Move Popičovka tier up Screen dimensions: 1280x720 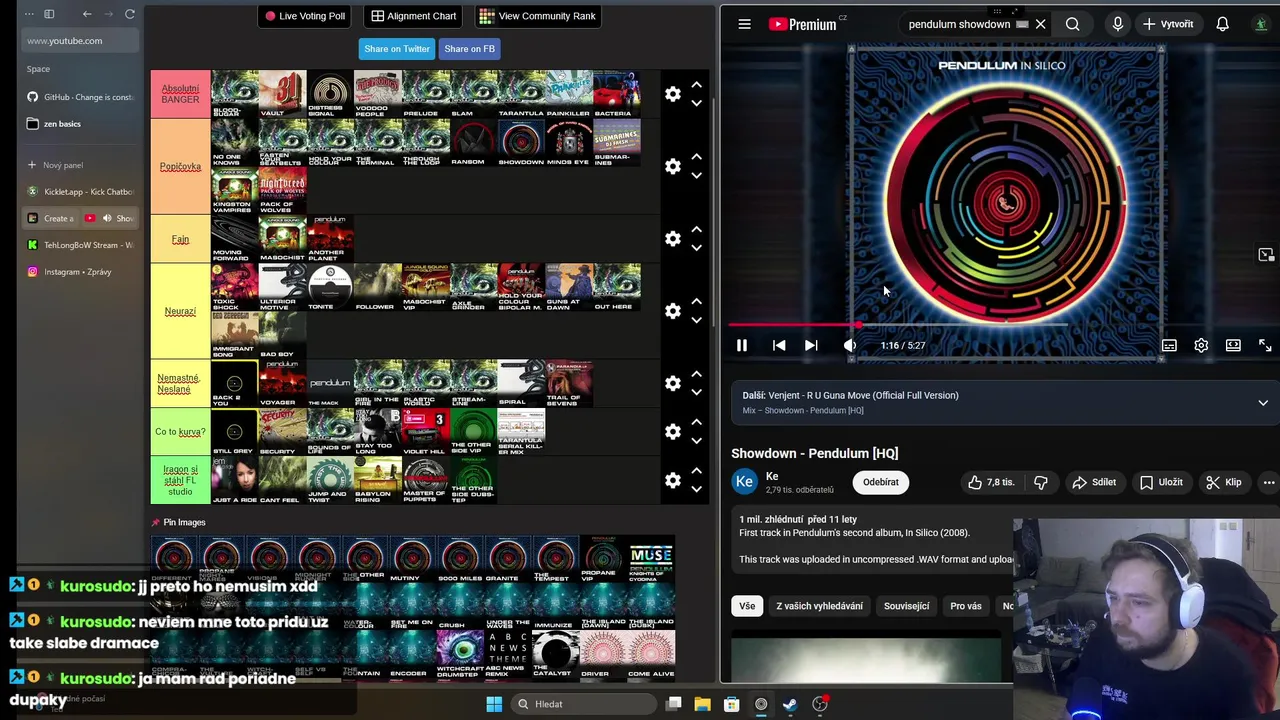(696, 157)
